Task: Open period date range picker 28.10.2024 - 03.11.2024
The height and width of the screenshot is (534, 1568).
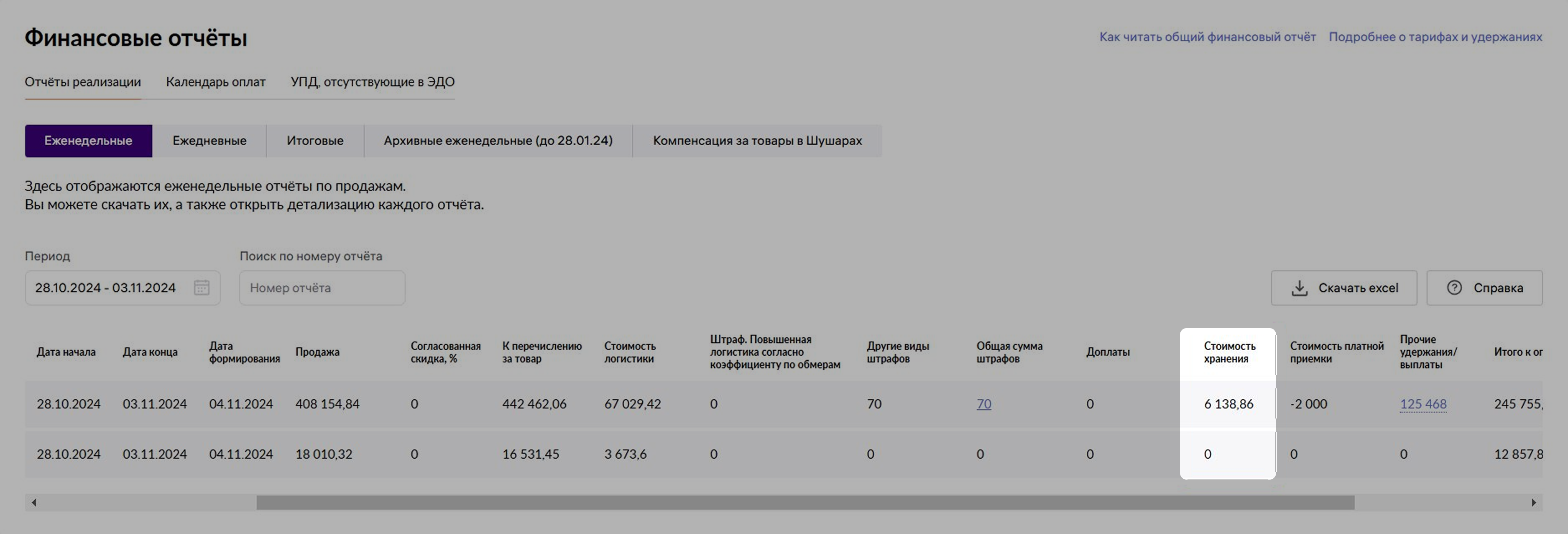Action: pos(123,288)
